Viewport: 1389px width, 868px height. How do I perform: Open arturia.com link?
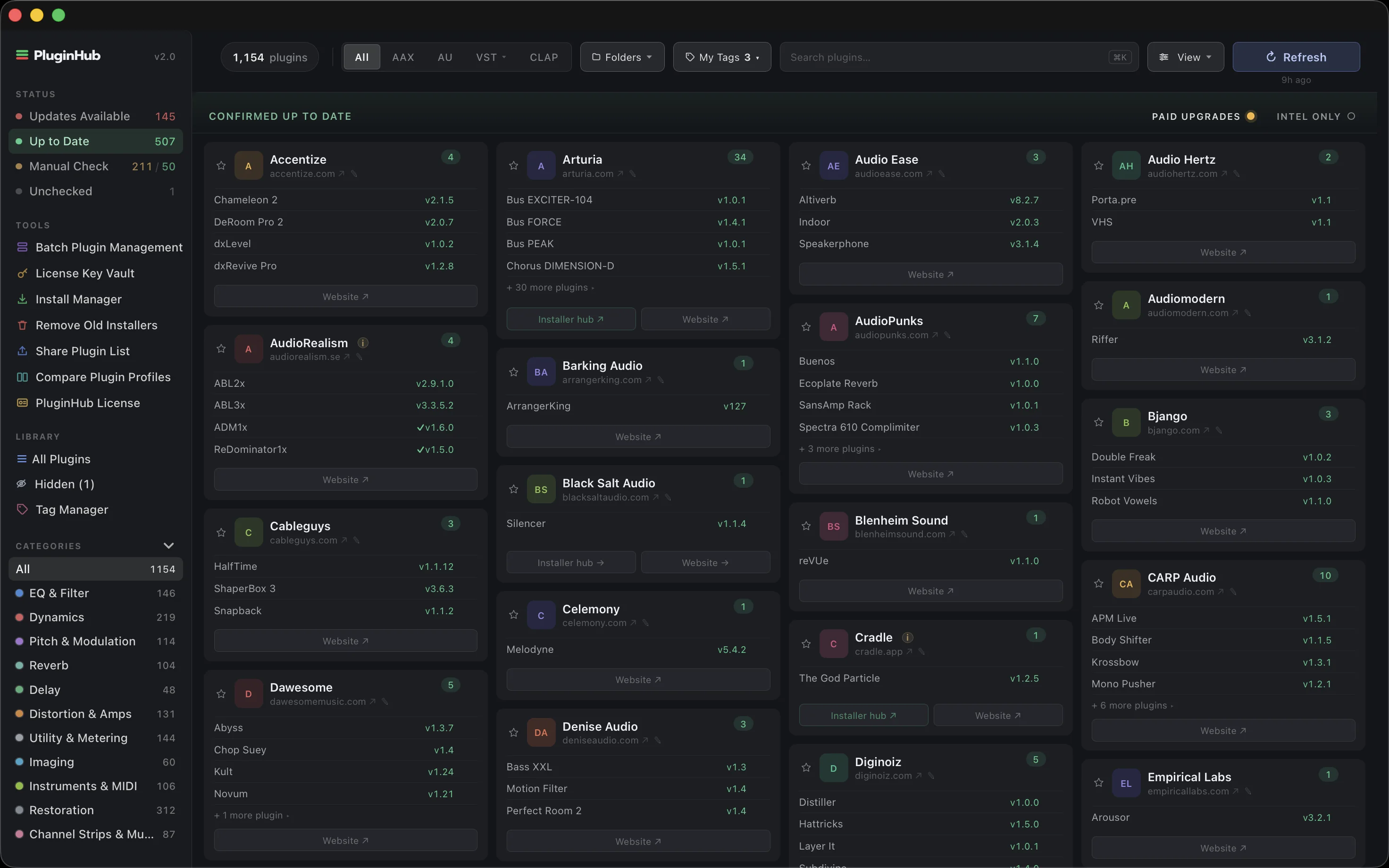point(592,174)
